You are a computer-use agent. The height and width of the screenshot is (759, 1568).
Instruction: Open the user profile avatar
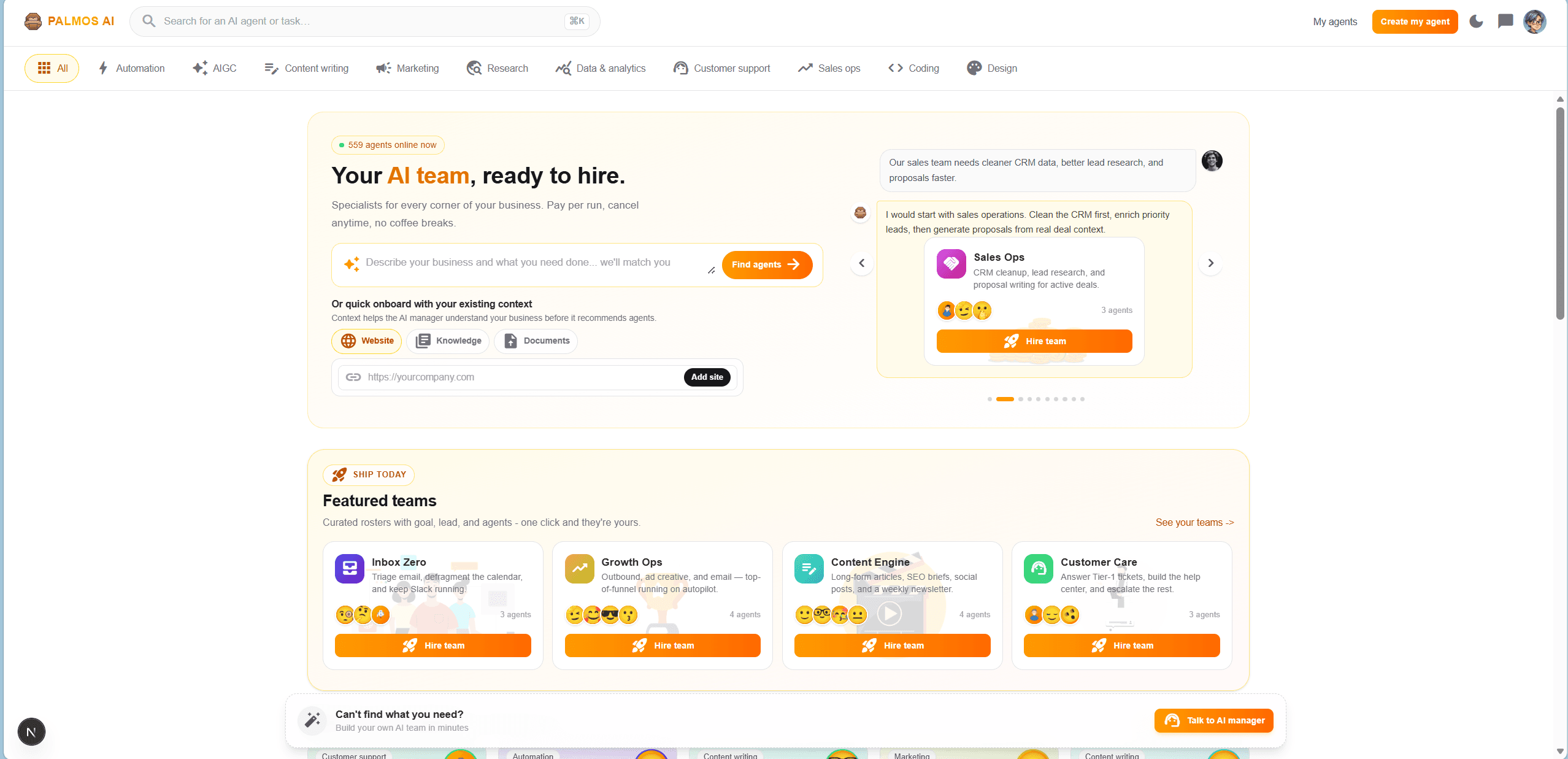pos(1534,21)
